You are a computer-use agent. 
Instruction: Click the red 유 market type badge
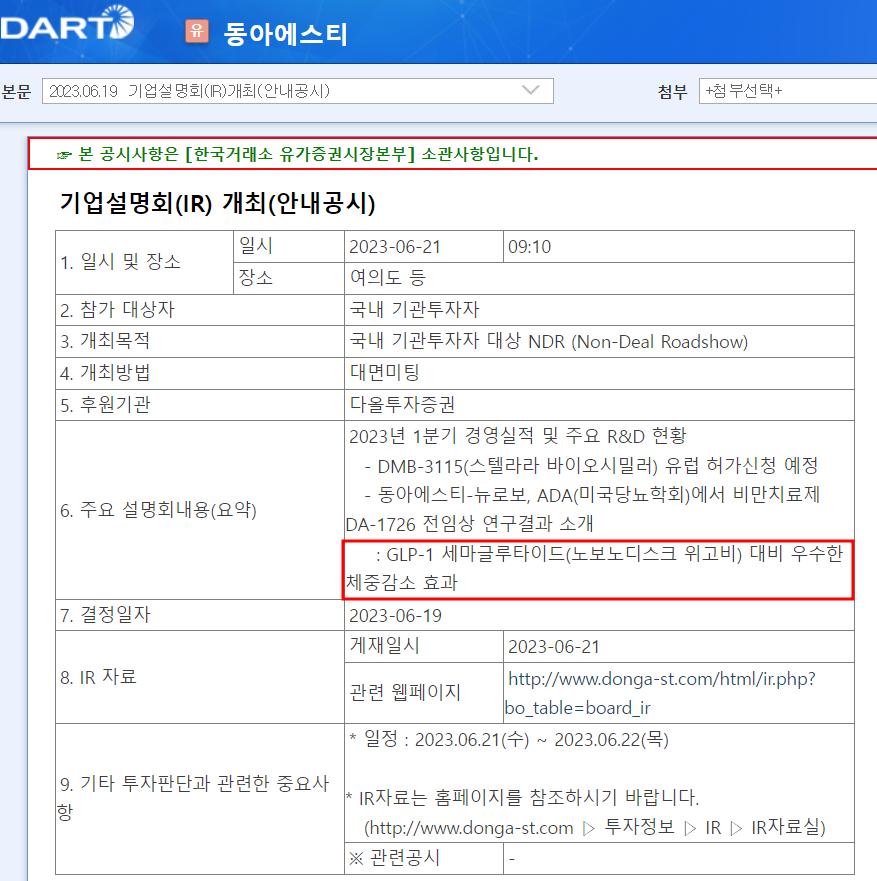pyautogui.click(x=194, y=32)
